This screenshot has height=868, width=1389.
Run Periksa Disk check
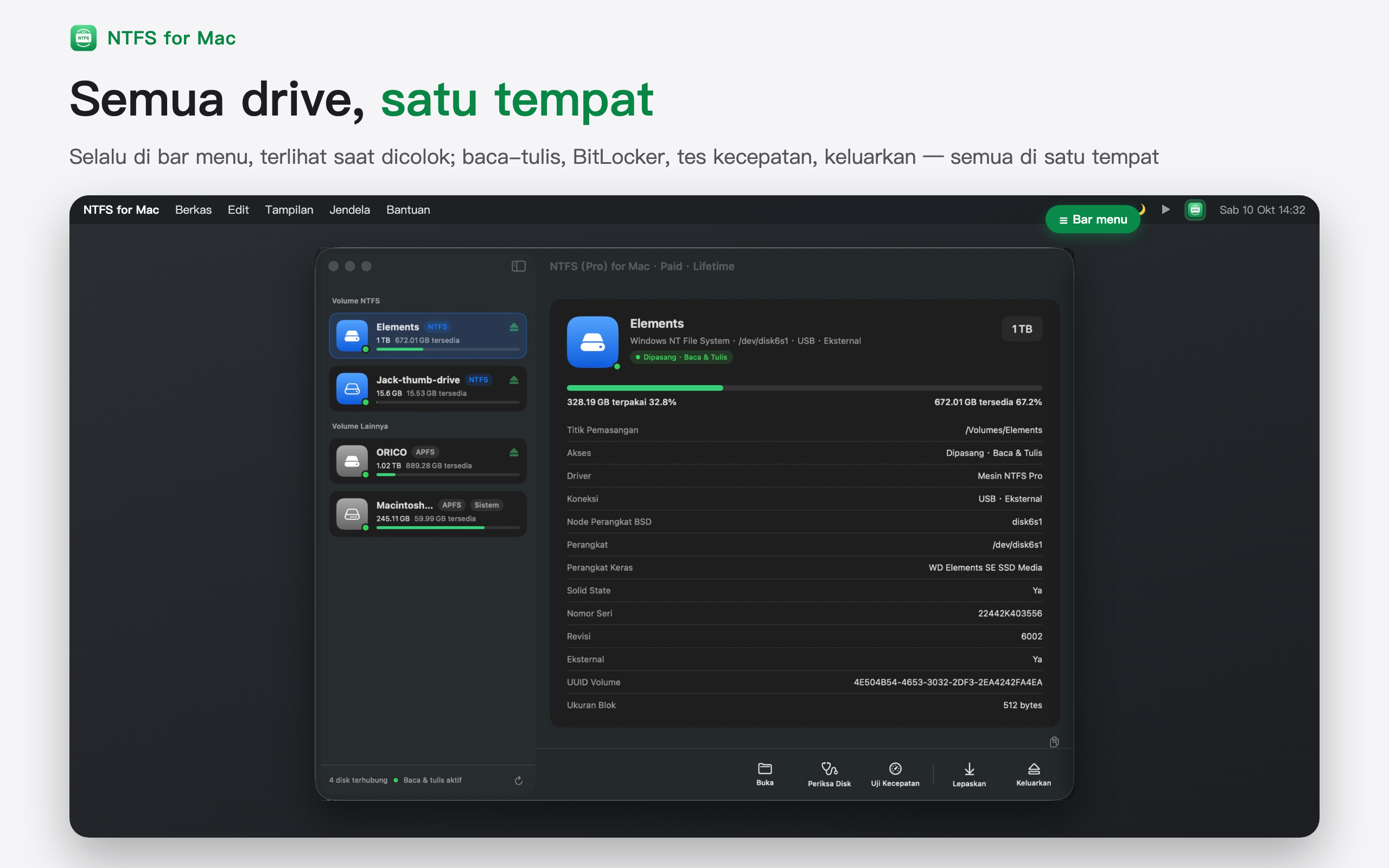tap(829, 775)
